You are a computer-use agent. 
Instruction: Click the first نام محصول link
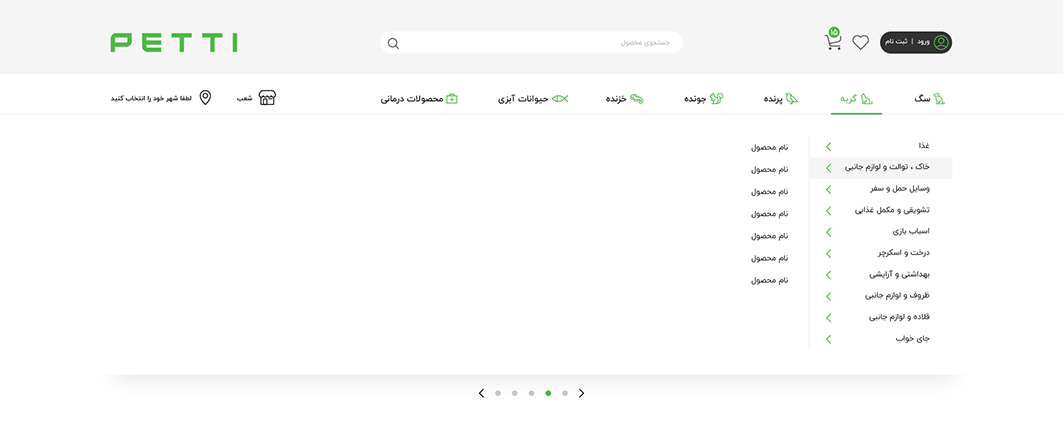(x=769, y=147)
